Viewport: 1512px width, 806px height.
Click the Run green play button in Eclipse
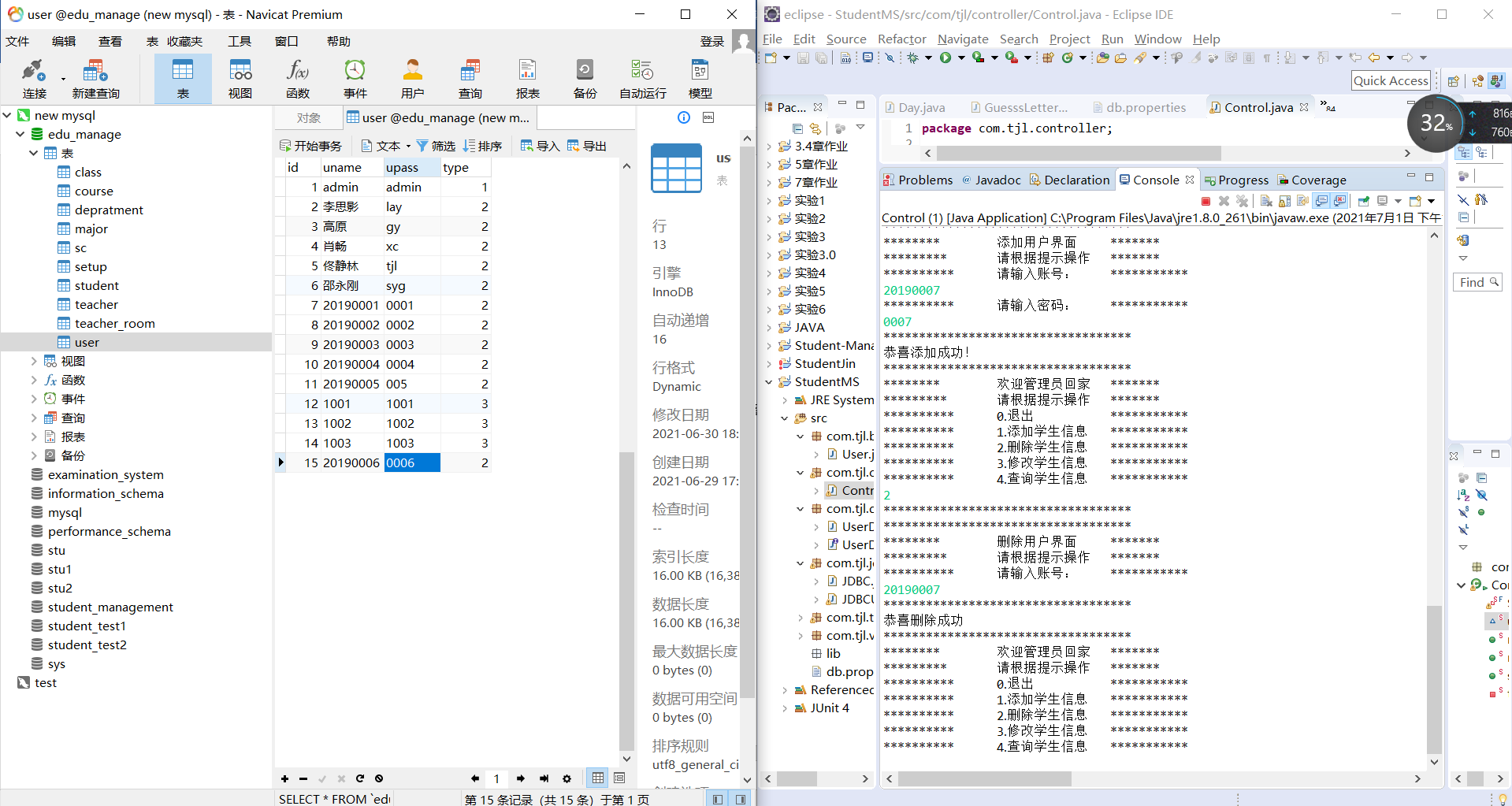point(945,58)
